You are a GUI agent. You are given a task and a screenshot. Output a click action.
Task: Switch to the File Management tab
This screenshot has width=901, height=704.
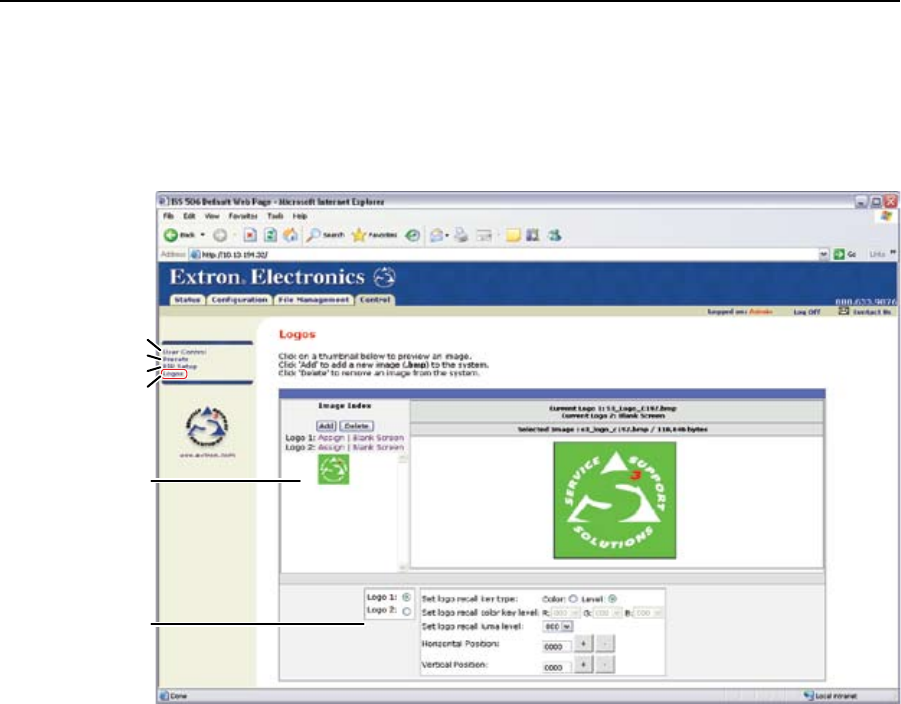click(313, 300)
